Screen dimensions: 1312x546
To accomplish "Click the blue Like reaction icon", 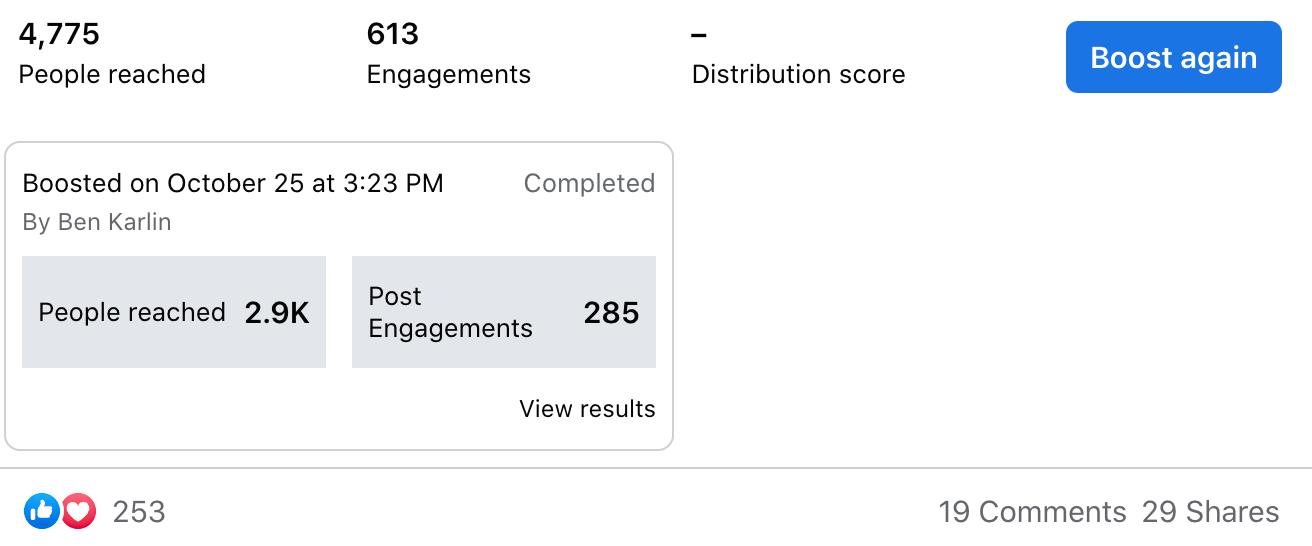I will 41,512.
